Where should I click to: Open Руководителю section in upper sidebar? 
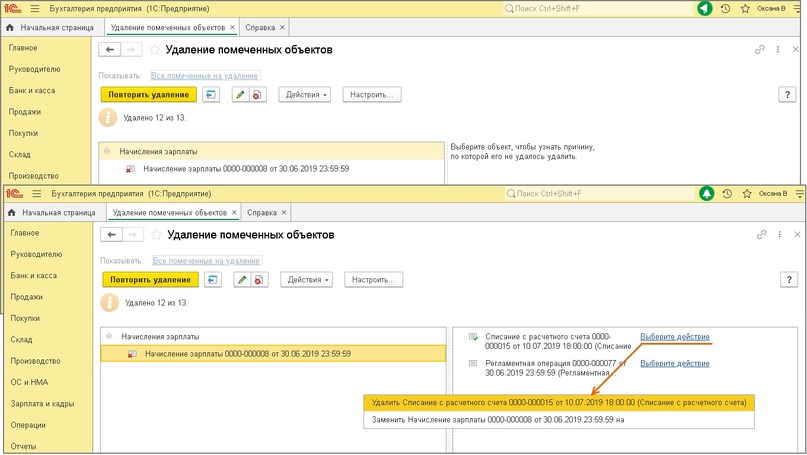34,69
